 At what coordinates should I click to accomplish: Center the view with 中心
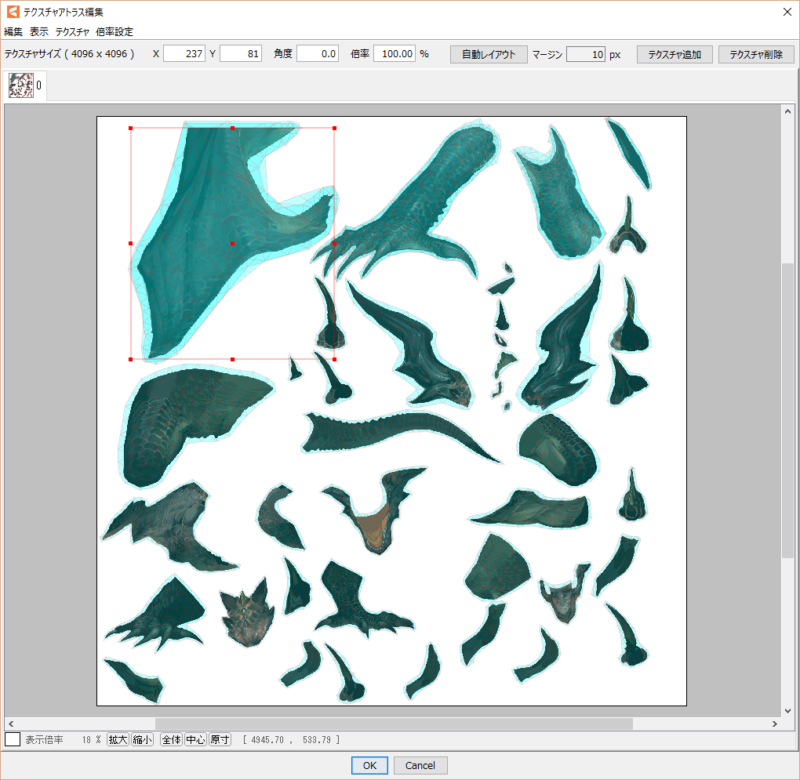(195, 739)
